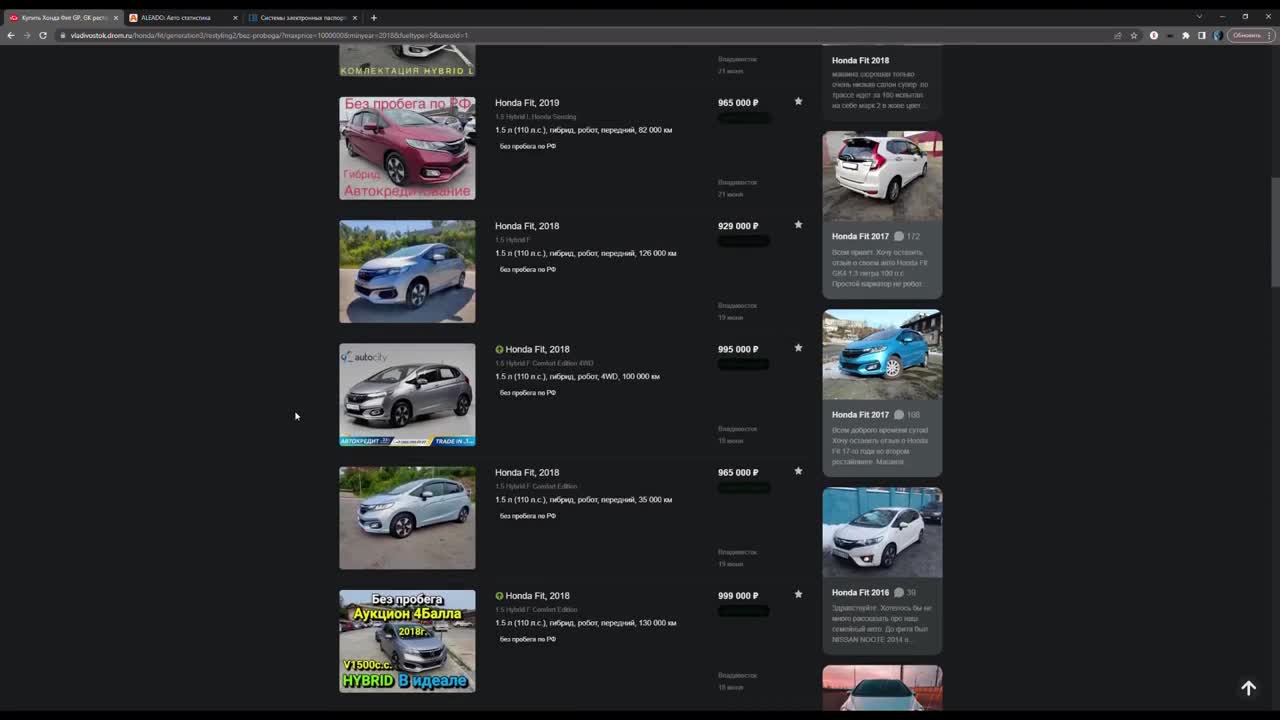Bookmark this page with the star icon
The width and height of the screenshot is (1280, 720).
(1134, 35)
